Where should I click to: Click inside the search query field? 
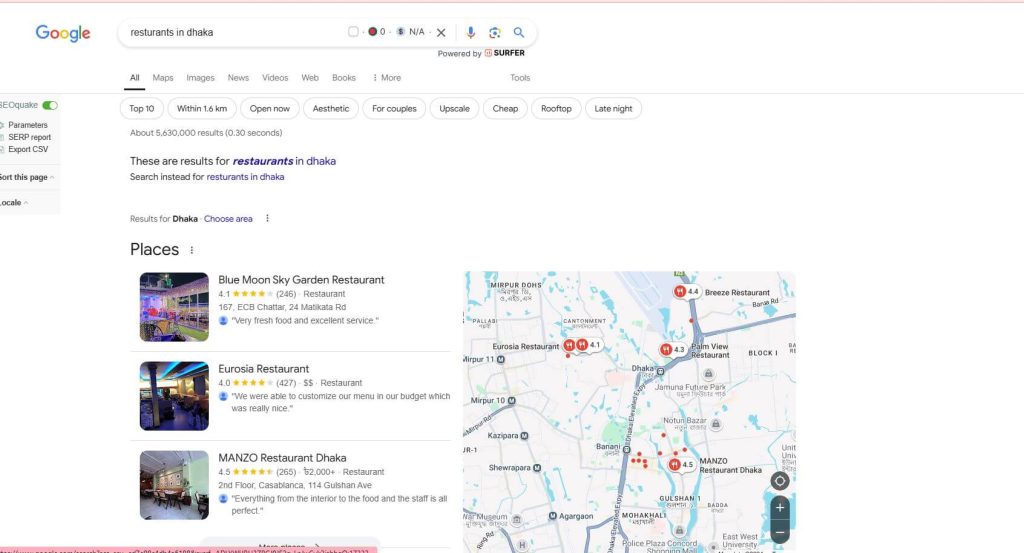[x=235, y=32]
